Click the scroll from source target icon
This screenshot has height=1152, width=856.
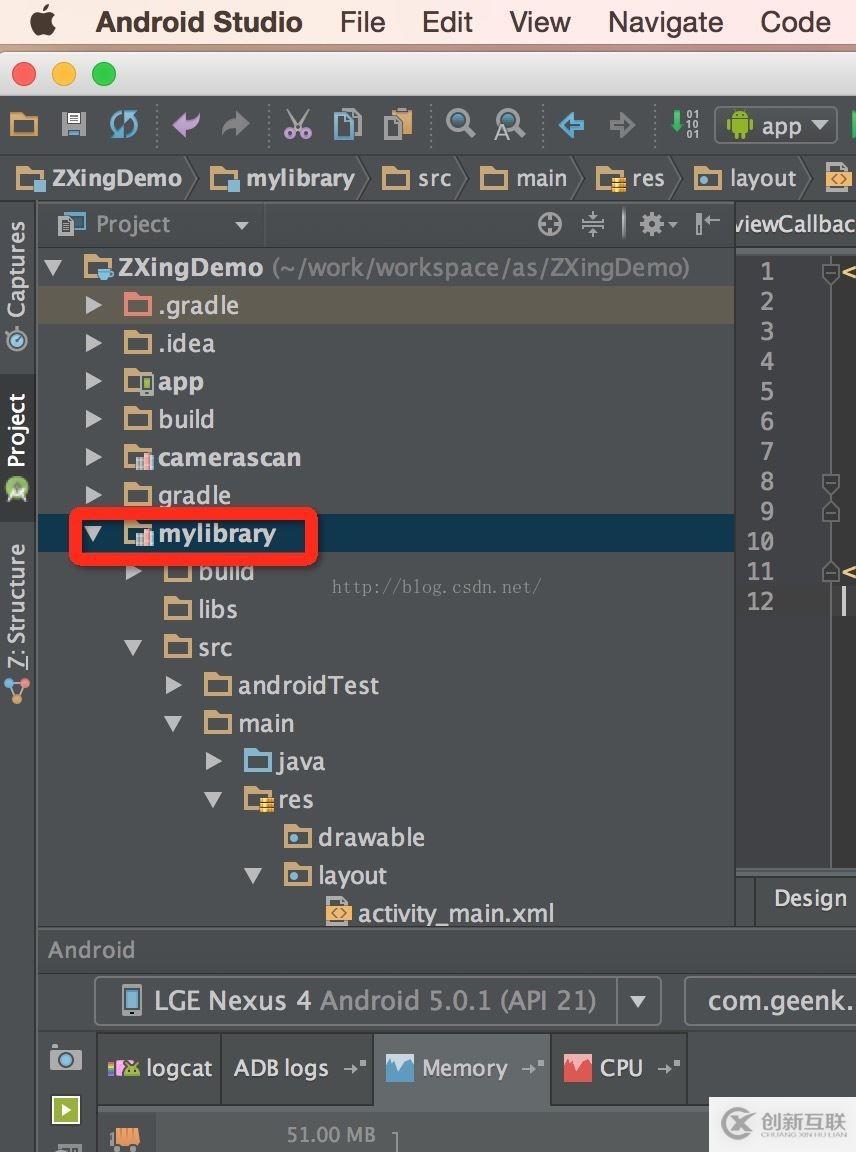point(550,224)
